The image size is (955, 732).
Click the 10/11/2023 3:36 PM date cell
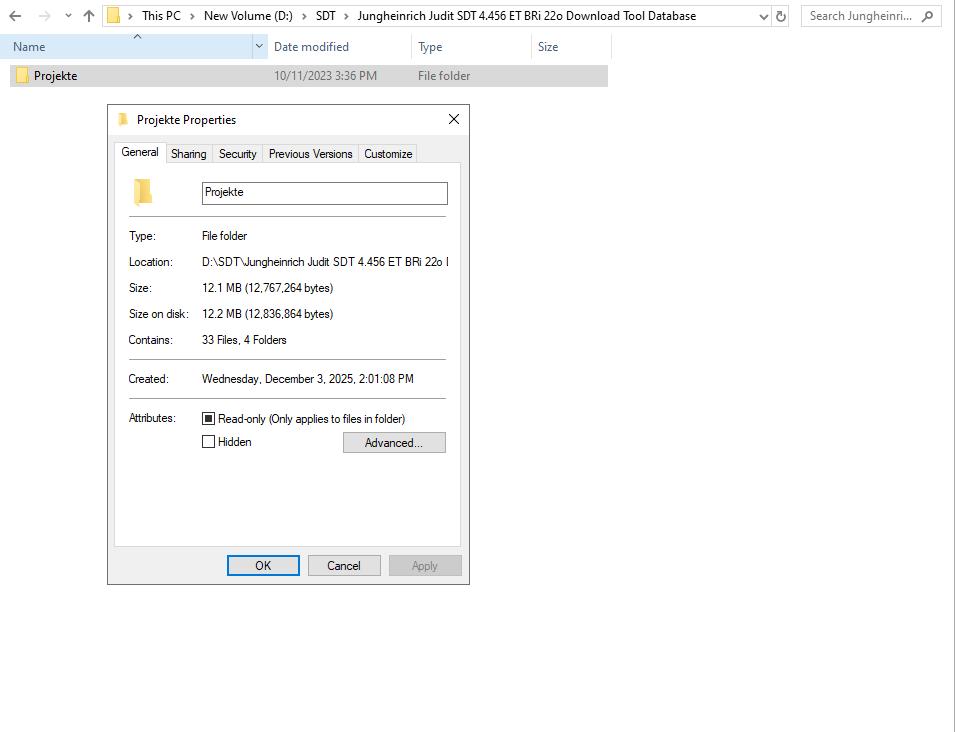point(325,76)
